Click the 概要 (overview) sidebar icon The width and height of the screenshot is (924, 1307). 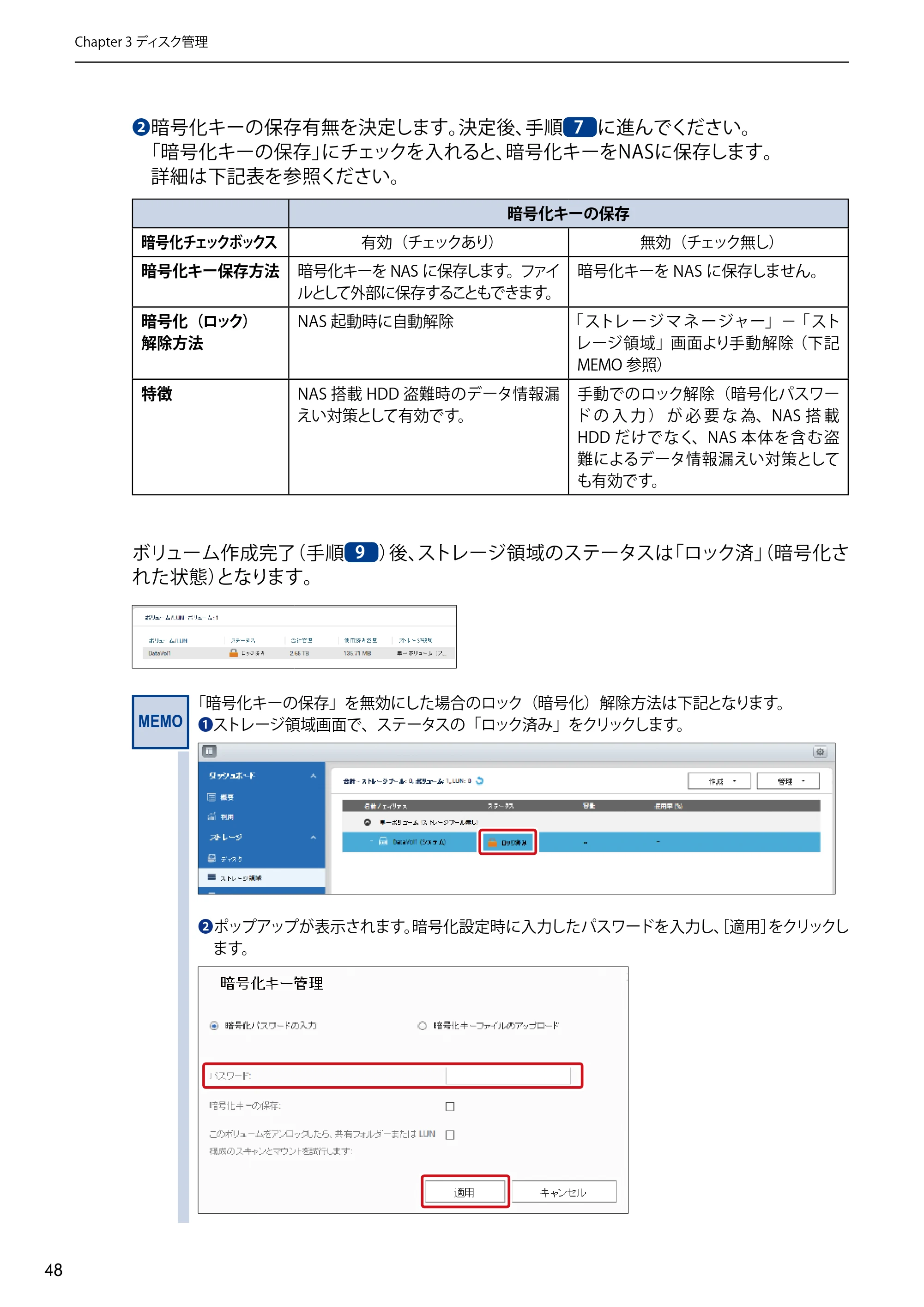tap(211, 796)
